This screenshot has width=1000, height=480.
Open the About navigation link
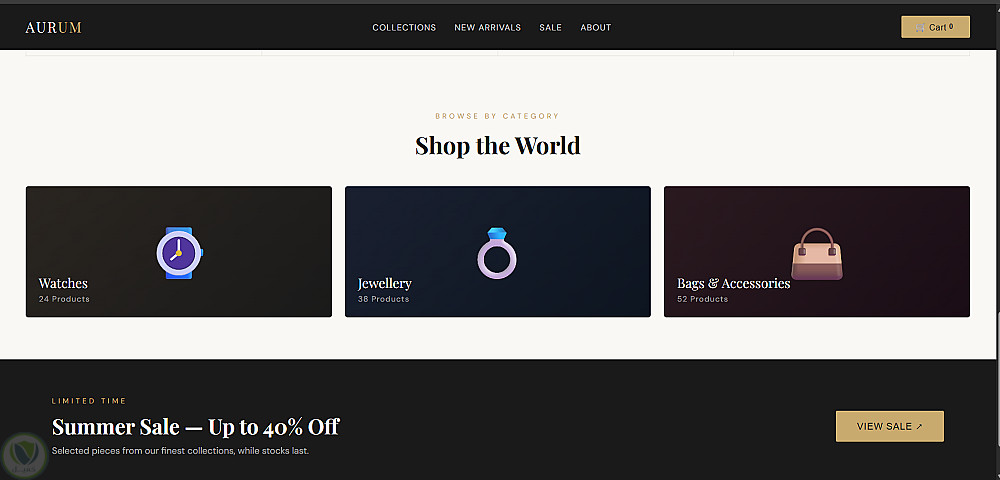click(596, 27)
